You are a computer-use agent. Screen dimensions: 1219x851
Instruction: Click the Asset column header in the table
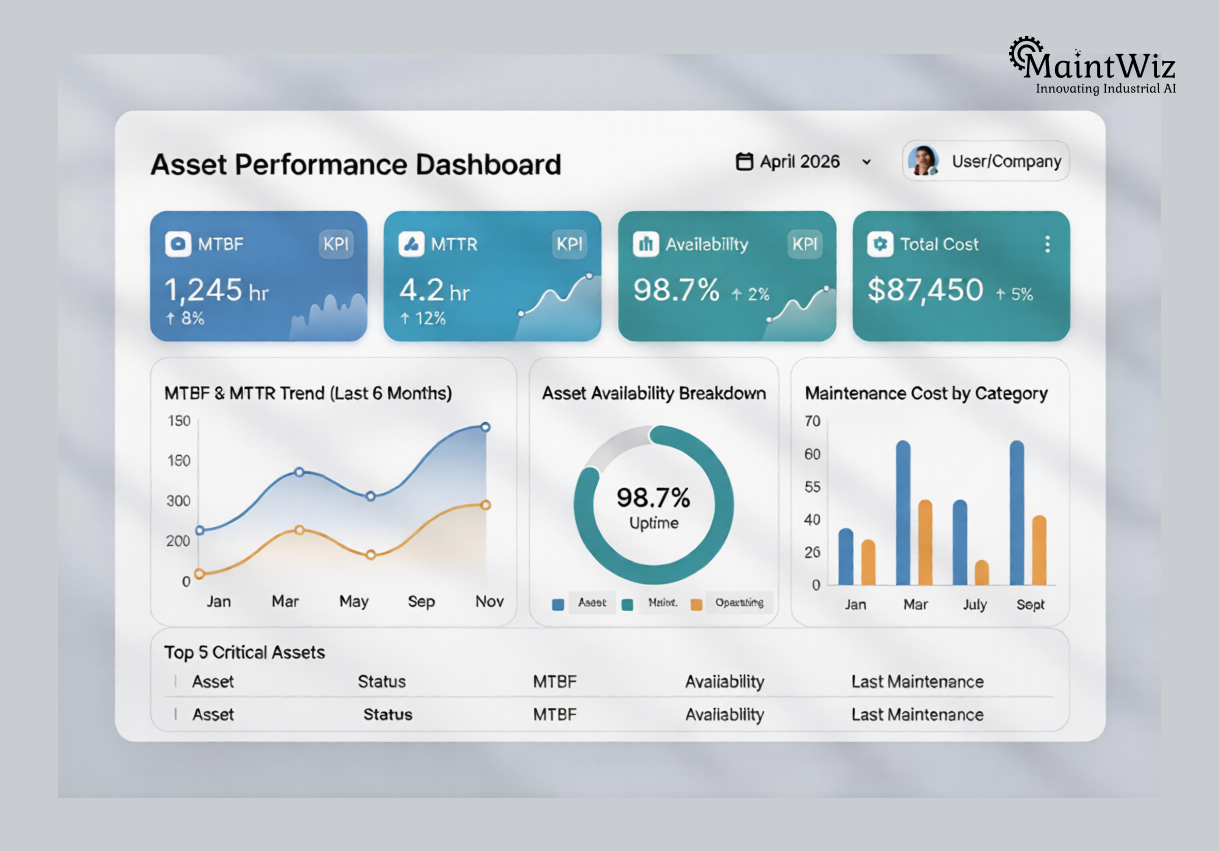click(x=216, y=681)
